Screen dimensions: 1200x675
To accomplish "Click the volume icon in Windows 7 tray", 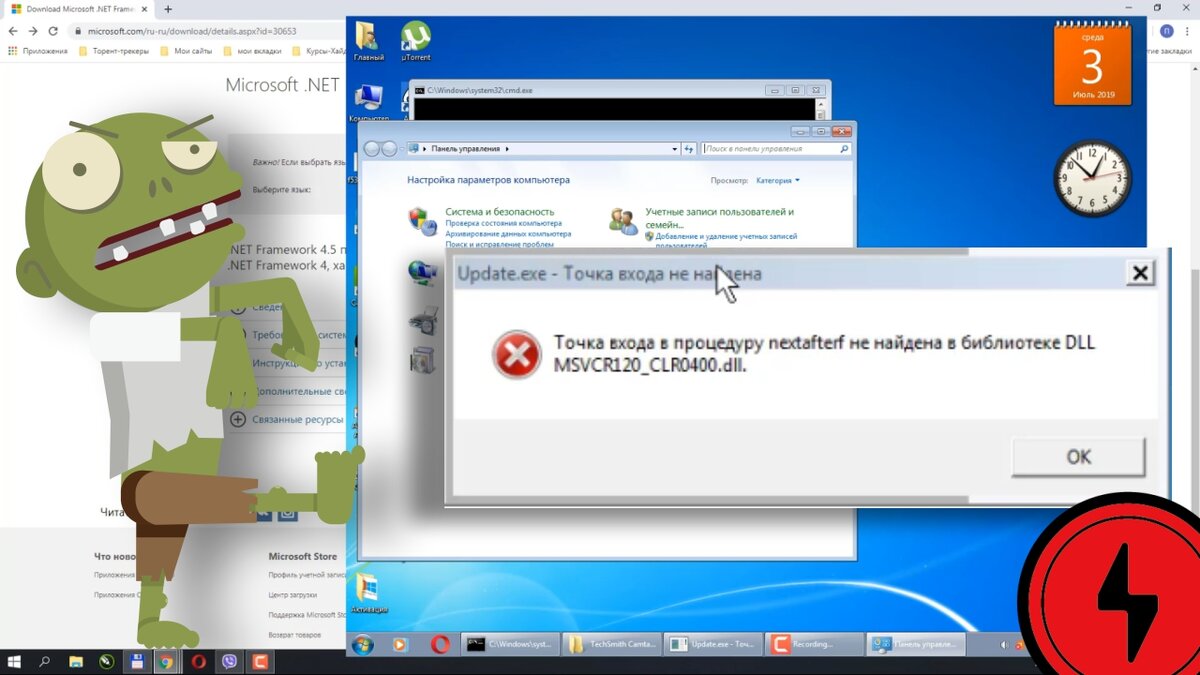I will pyautogui.click(x=1007, y=646).
